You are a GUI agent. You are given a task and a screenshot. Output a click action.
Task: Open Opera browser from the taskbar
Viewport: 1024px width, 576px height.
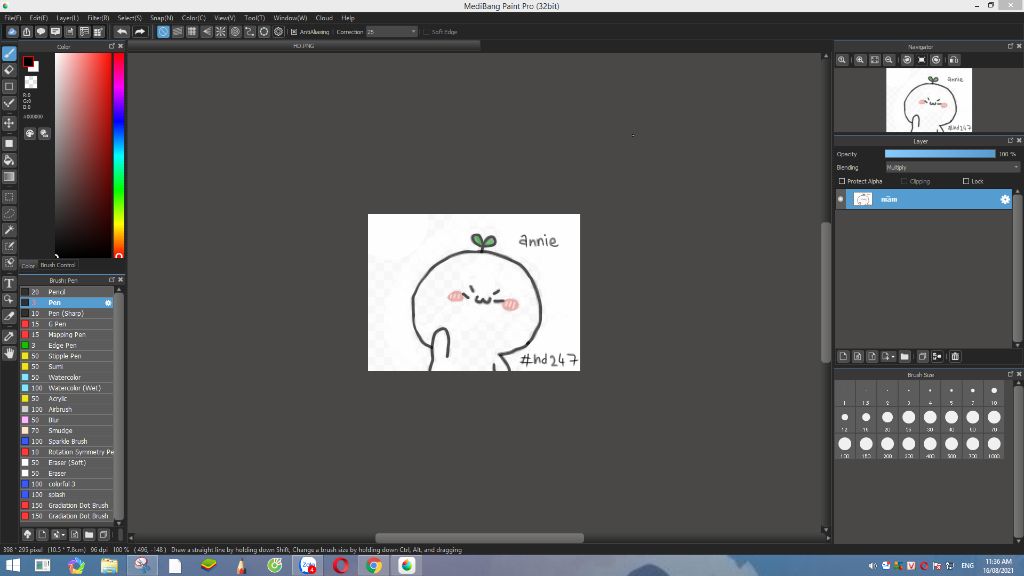pos(340,566)
